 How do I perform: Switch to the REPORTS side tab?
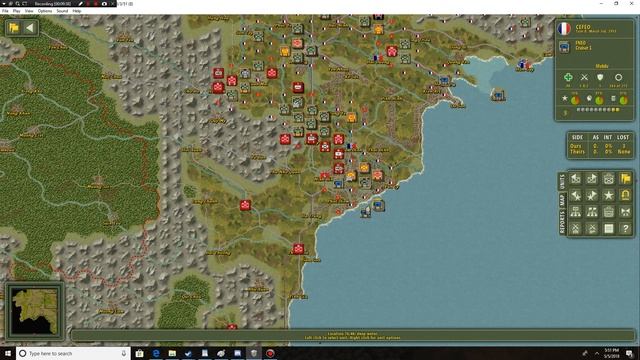pyautogui.click(x=562, y=222)
